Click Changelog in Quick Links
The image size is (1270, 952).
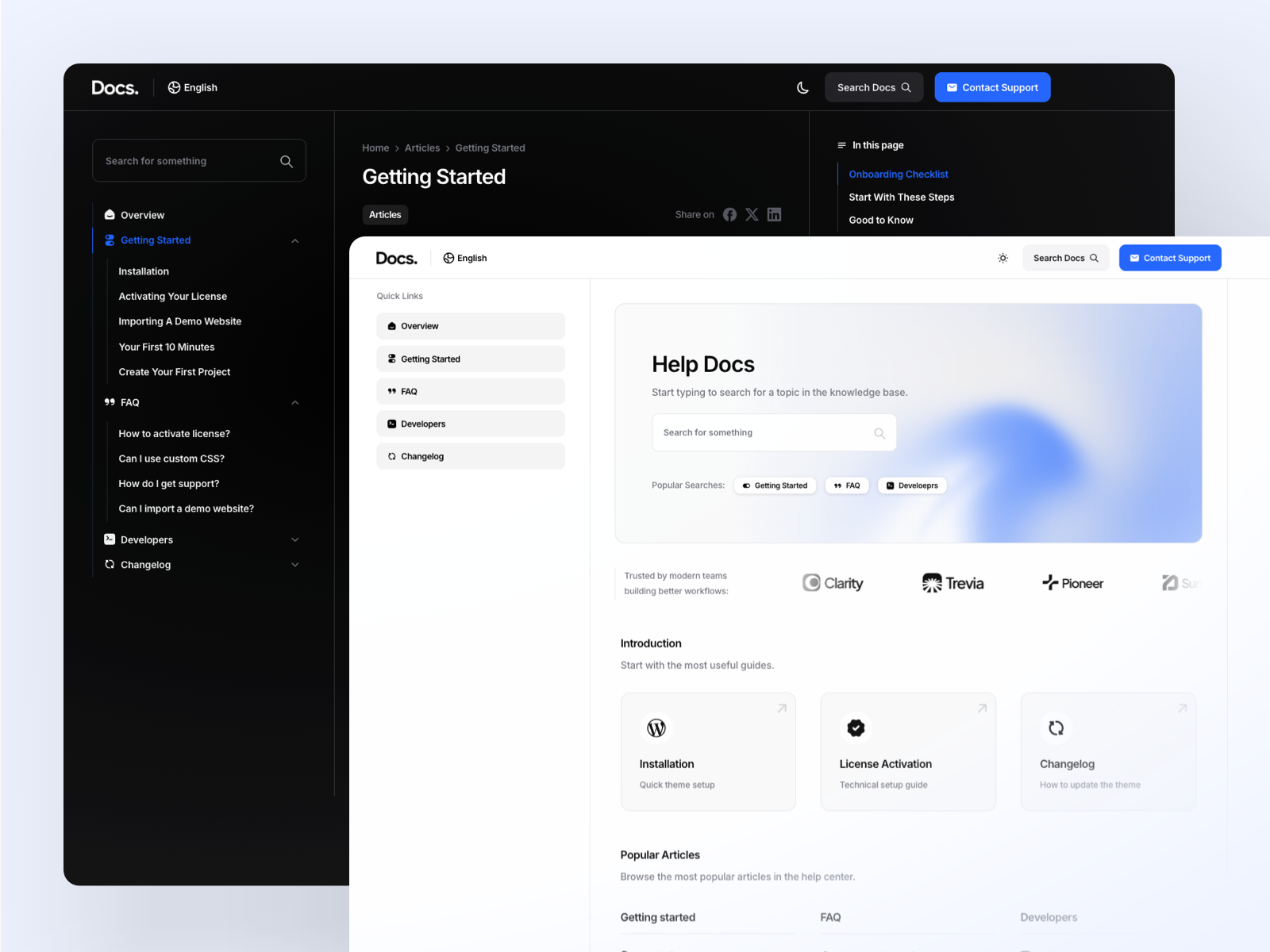471,456
